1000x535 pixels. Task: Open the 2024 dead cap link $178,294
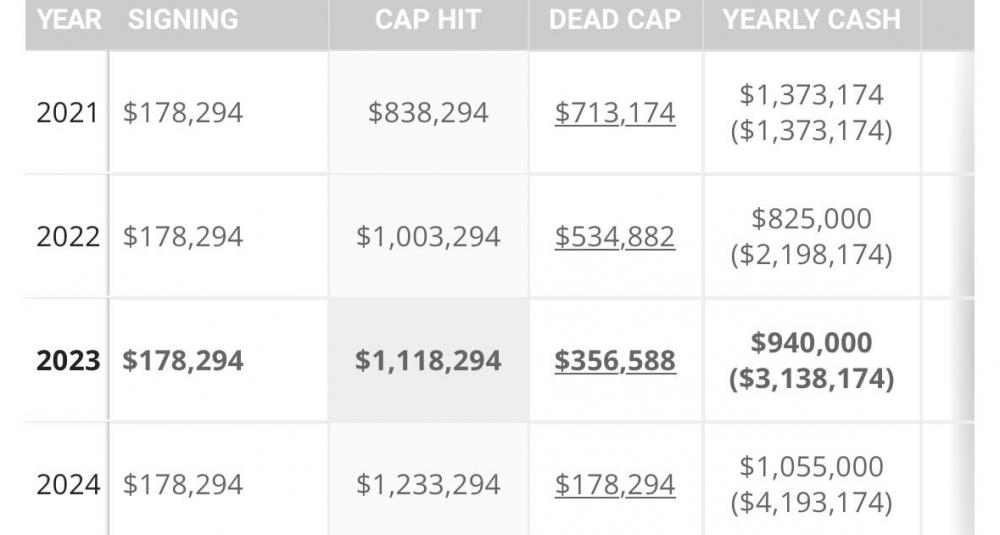[x=615, y=485]
